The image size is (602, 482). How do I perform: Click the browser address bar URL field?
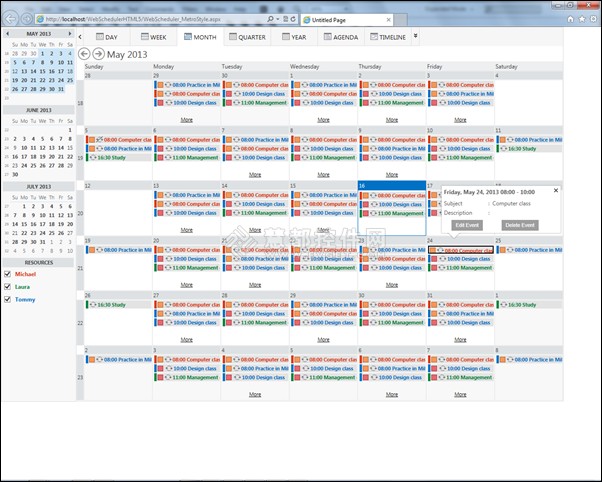[155, 19]
